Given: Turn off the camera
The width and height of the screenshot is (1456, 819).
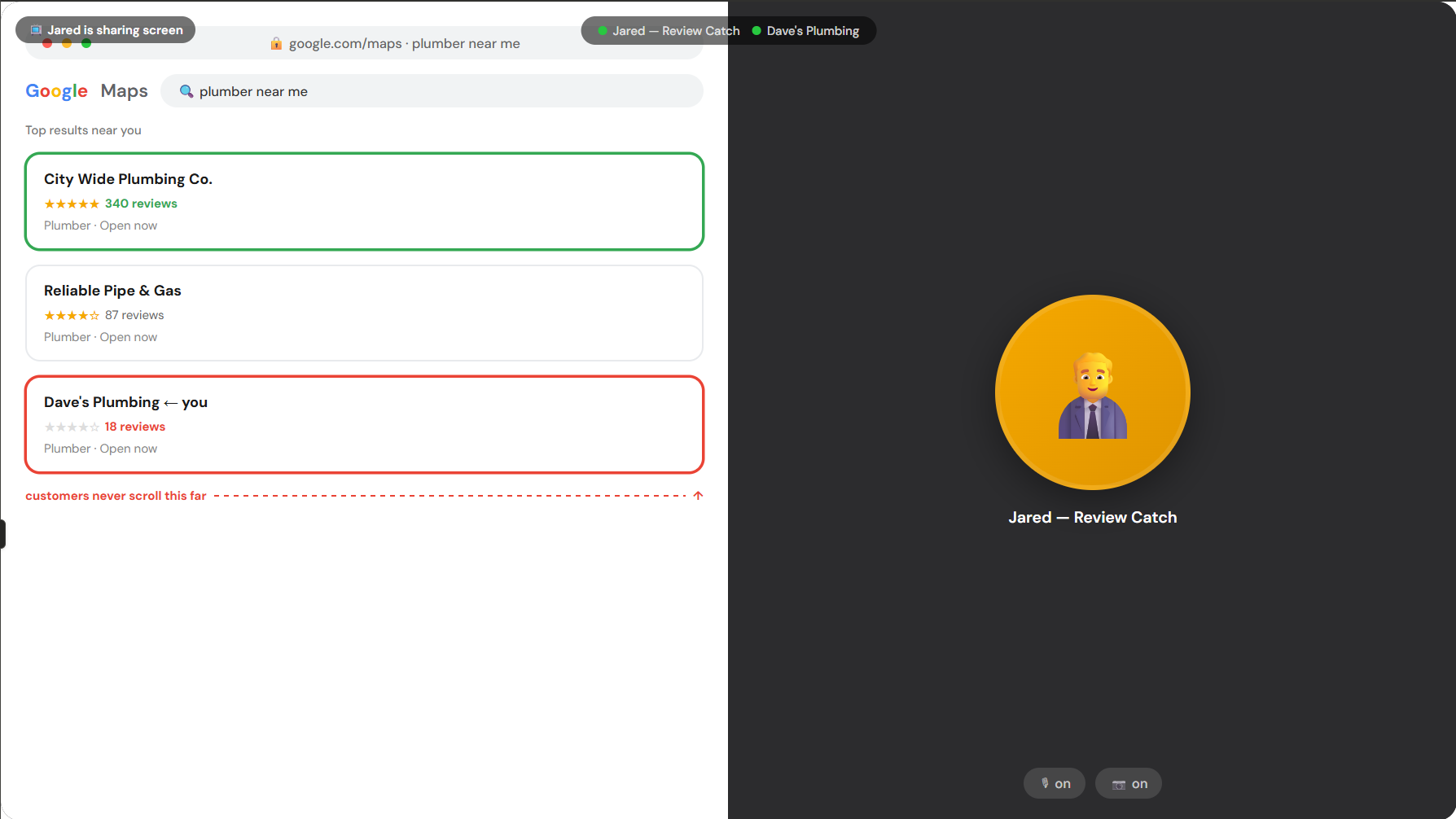Looking at the screenshot, I should coord(1128,783).
